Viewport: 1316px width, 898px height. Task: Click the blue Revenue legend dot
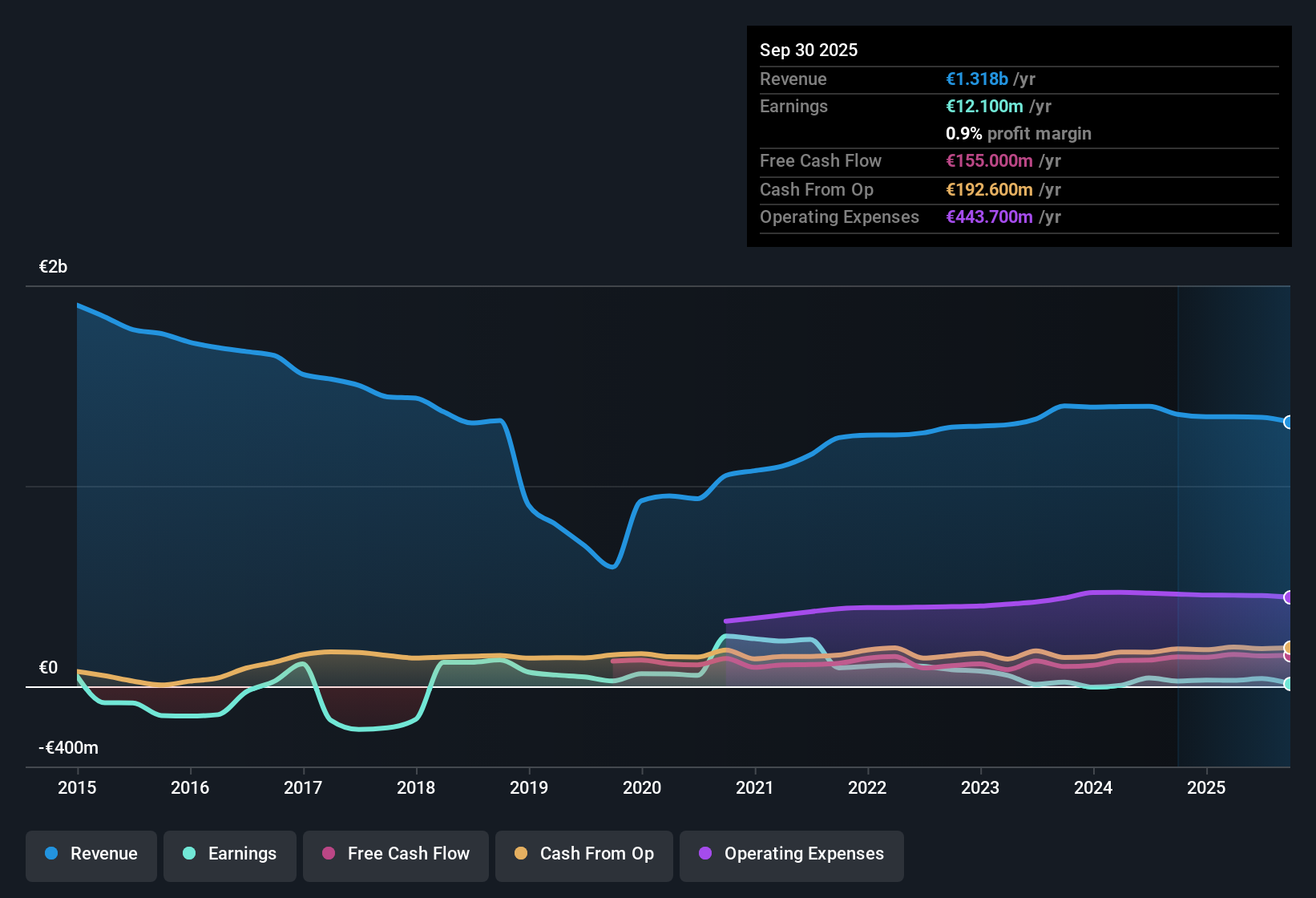[x=50, y=854]
